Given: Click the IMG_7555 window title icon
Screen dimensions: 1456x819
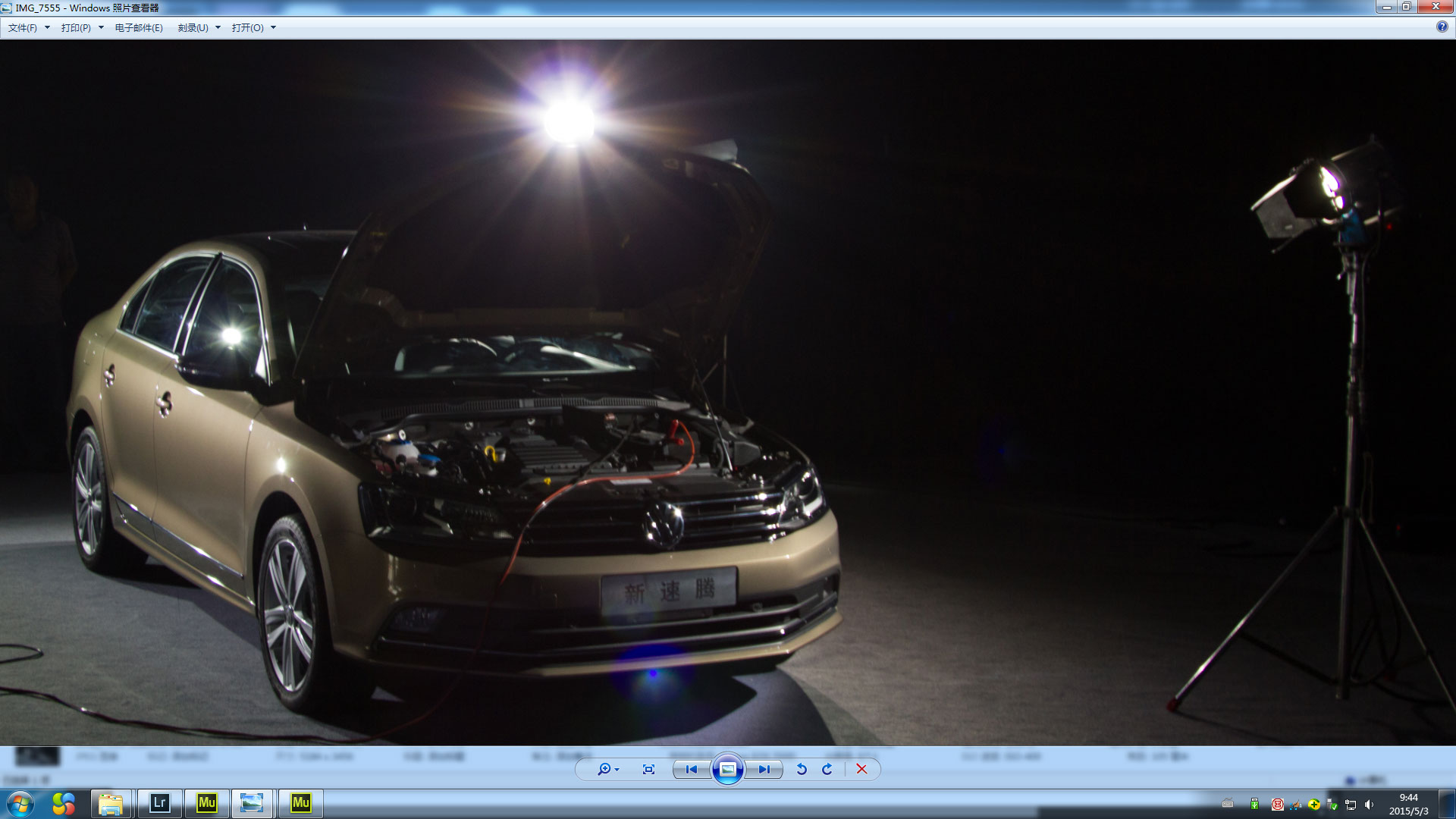Looking at the screenshot, I should tap(7, 8).
